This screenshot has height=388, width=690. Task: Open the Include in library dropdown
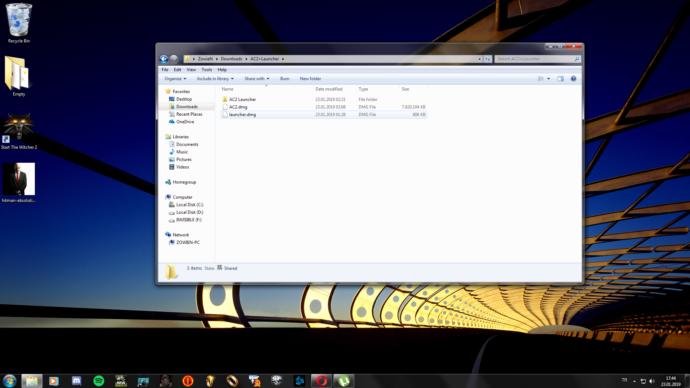coord(215,79)
